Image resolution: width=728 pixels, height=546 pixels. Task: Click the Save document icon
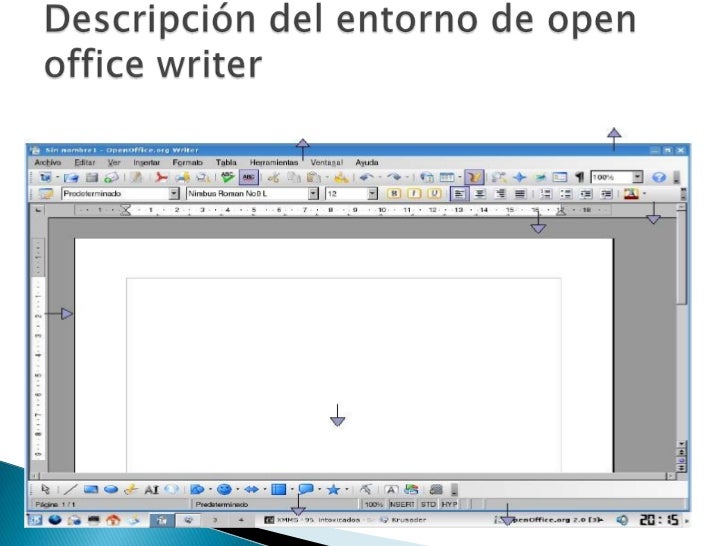[92, 177]
